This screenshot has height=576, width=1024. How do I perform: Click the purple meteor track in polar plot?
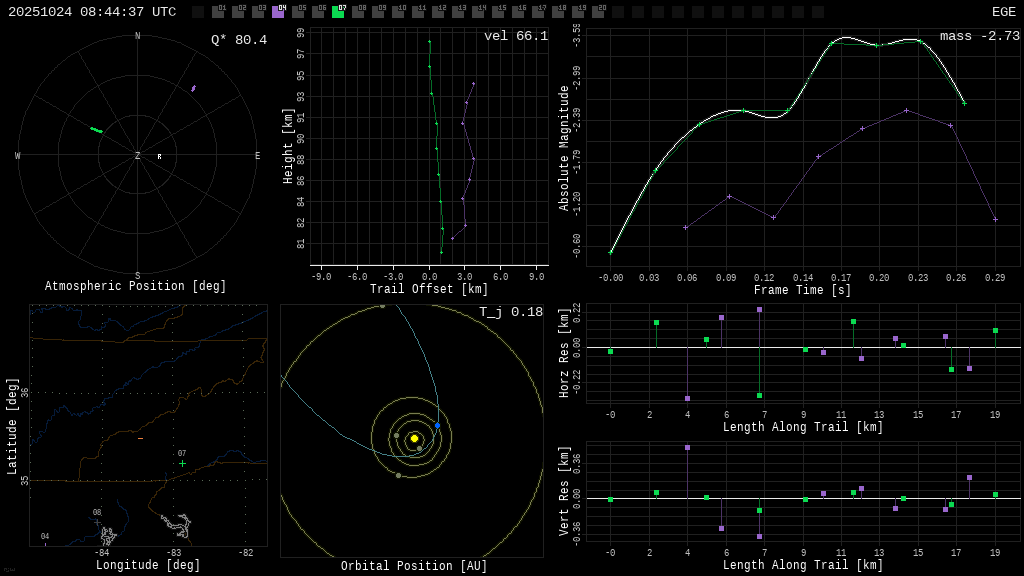click(193, 89)
